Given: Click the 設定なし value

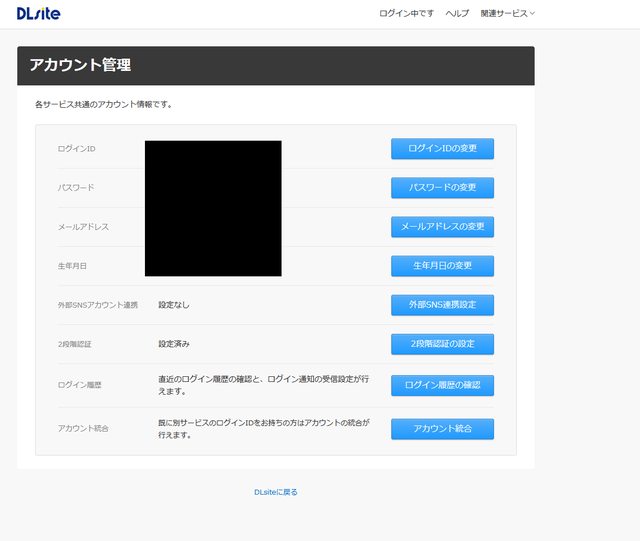Looking at the screenshot, I should click(174, 305).
